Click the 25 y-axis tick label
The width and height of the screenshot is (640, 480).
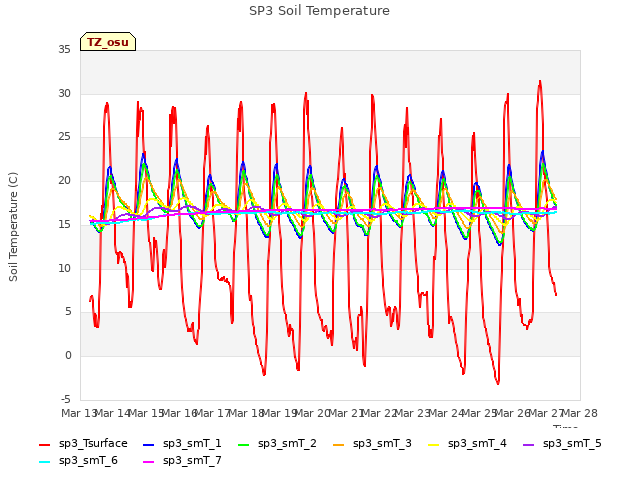click(x=64, y=137)
